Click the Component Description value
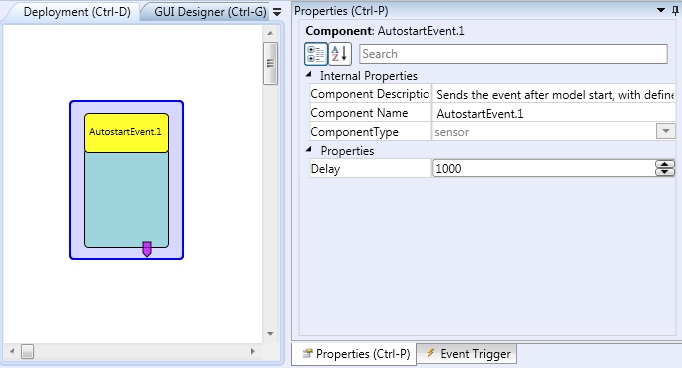Image resolution: width=682 pixels, height=368 pixels. pos(553,94)
